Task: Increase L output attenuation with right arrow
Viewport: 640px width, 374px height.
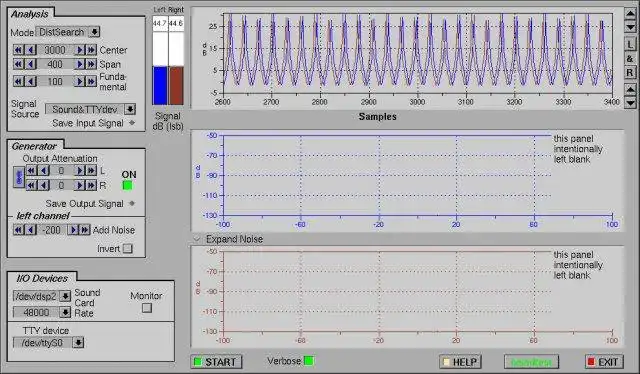Action: [80, 170]
